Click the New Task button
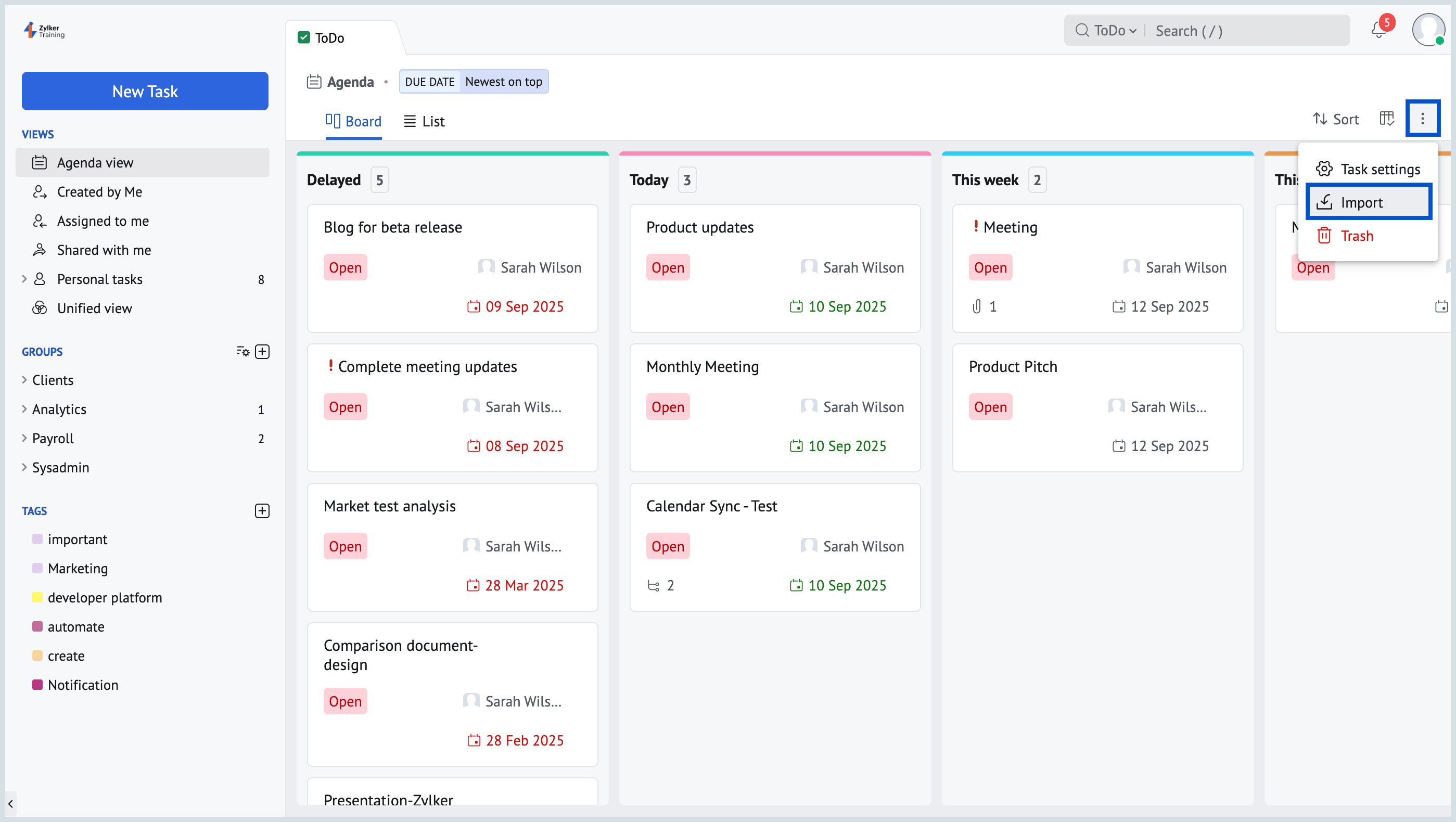Image resolution: width=1456 pixels, height=822 pixels. (x=145, y=91)
